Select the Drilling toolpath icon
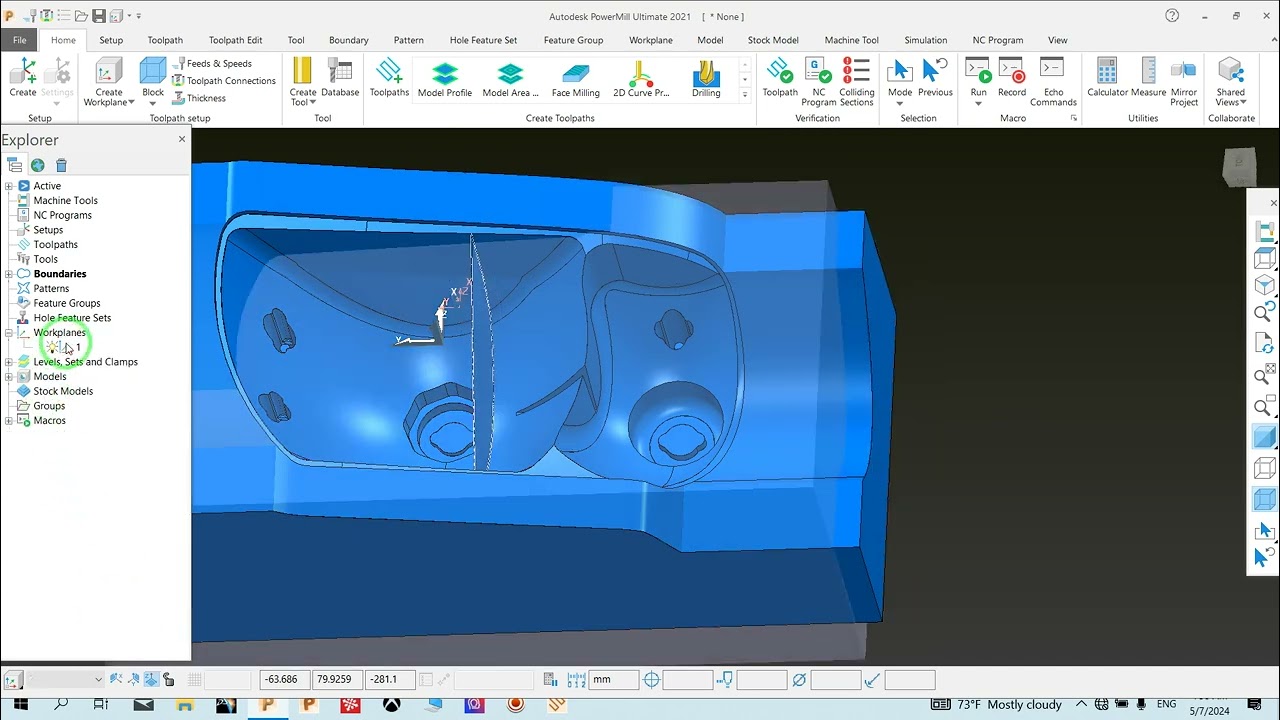Image resolution: width=1280 pixels, height=720 pixels. pyautogui.click(x=706, y=78)
